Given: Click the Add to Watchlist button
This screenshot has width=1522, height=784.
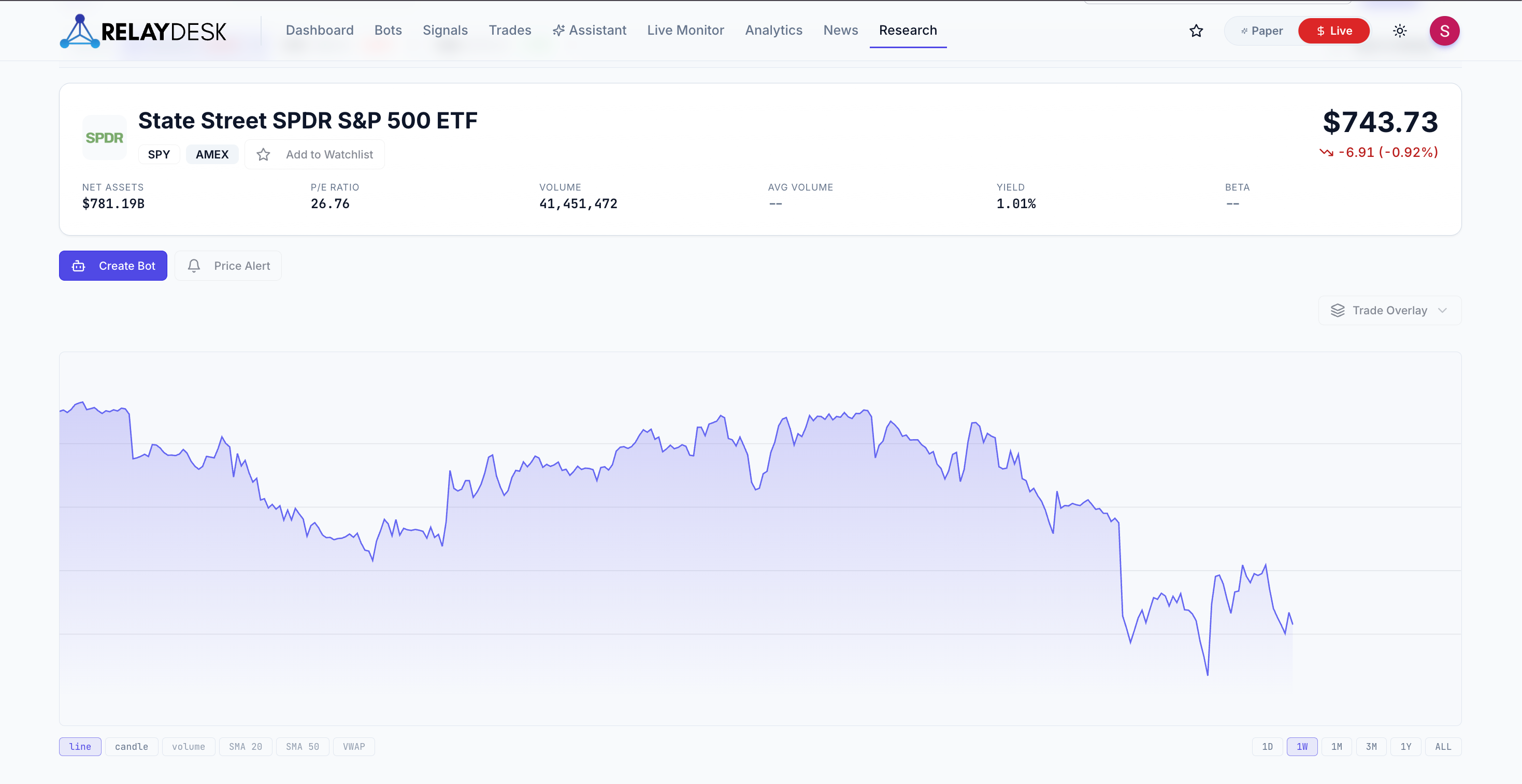Looking at the screenshot, I should point(314,154).
